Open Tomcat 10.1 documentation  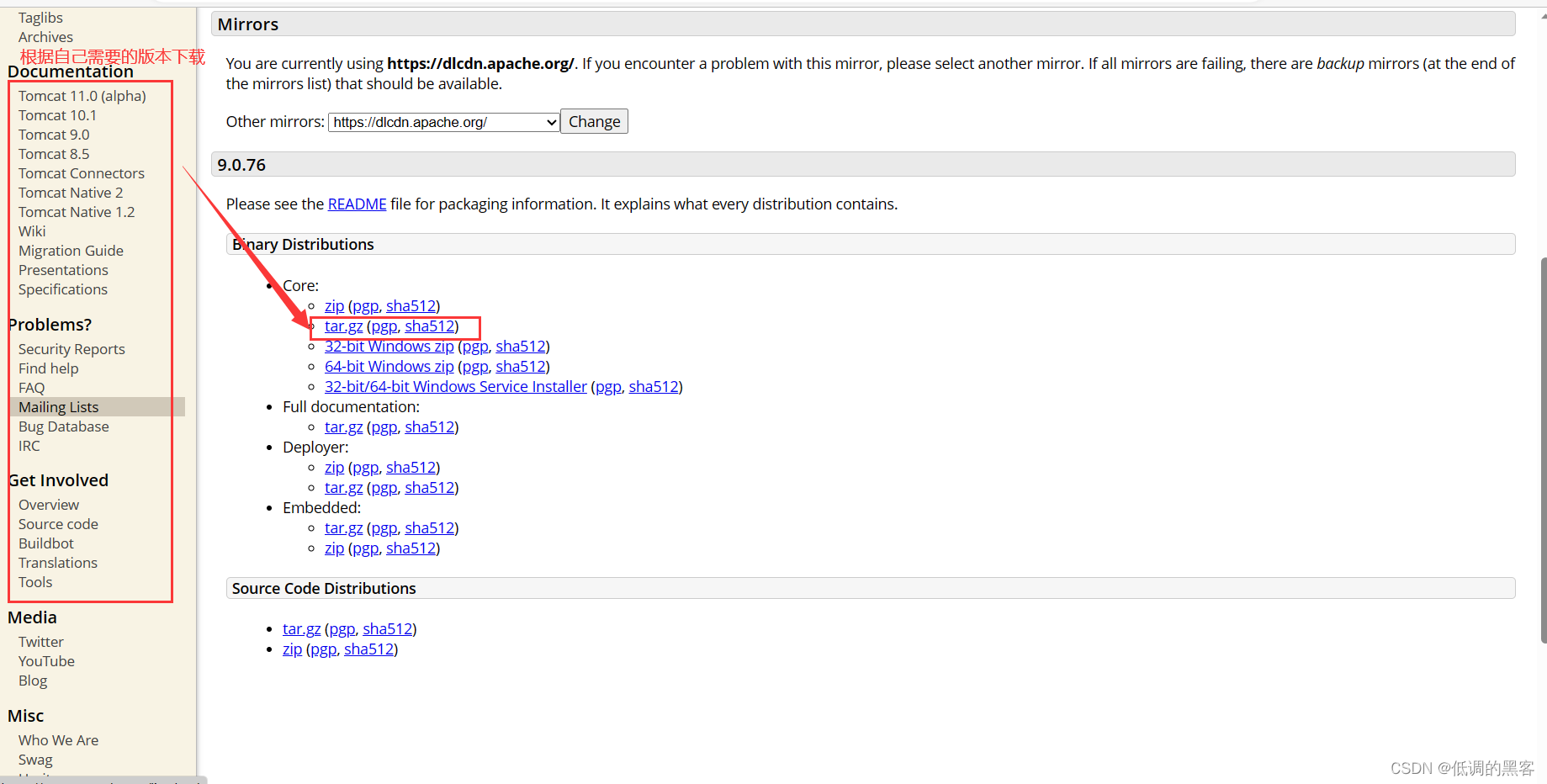[x=57, y=115]
